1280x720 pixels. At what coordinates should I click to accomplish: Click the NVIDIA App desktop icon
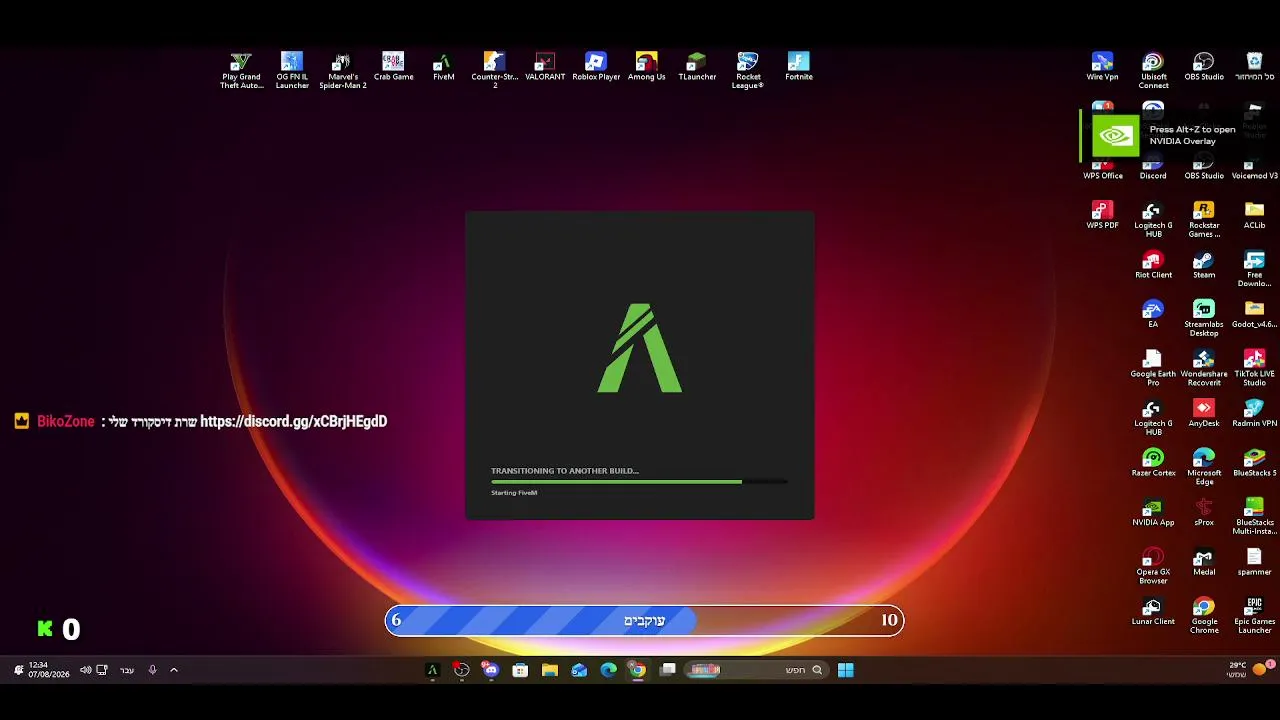pos(1153,512)
